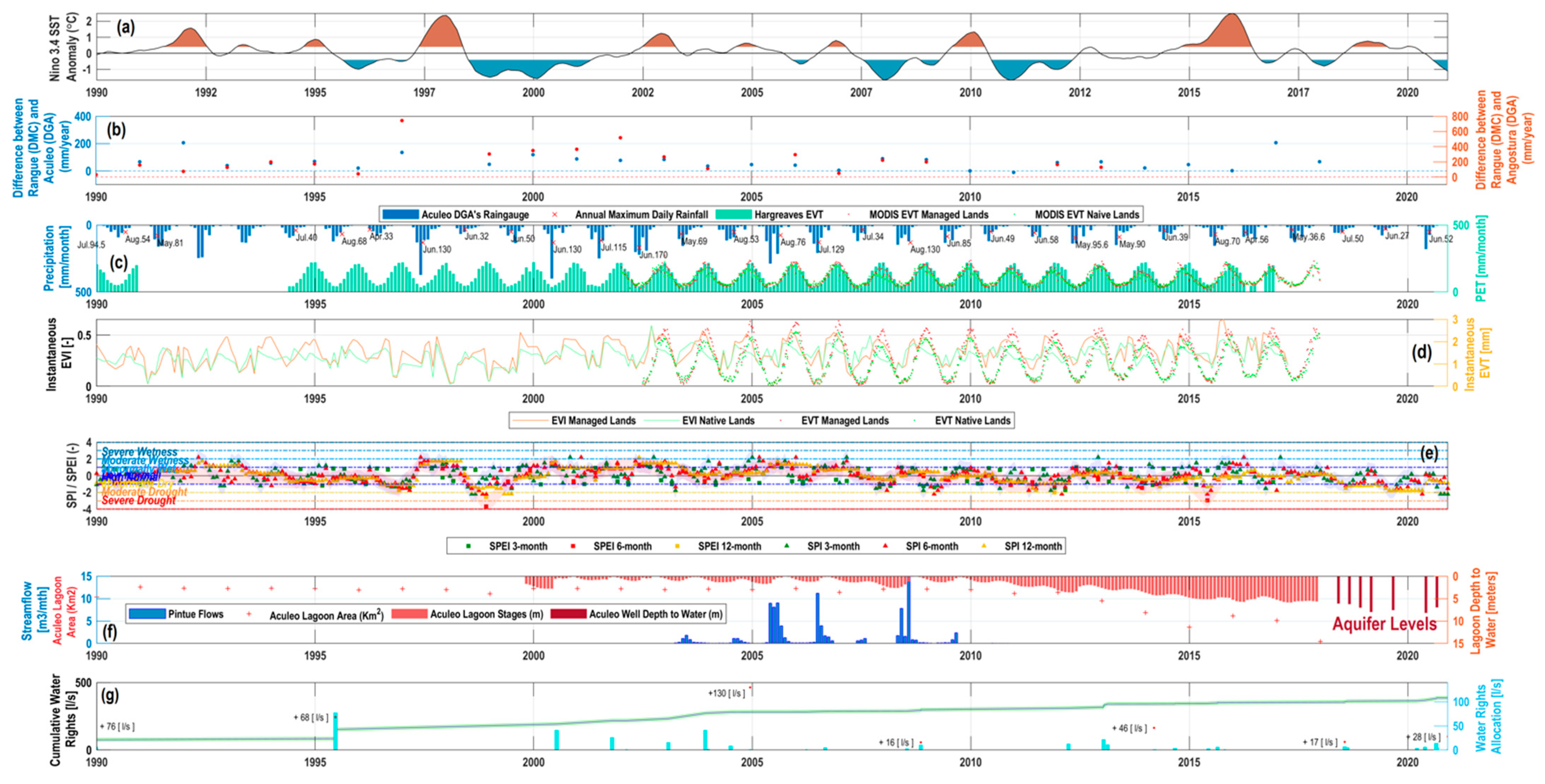Click the Jun.170 rainfall peak annotation
Viewport: 1545px width, 784px height.
pos(653,255)
